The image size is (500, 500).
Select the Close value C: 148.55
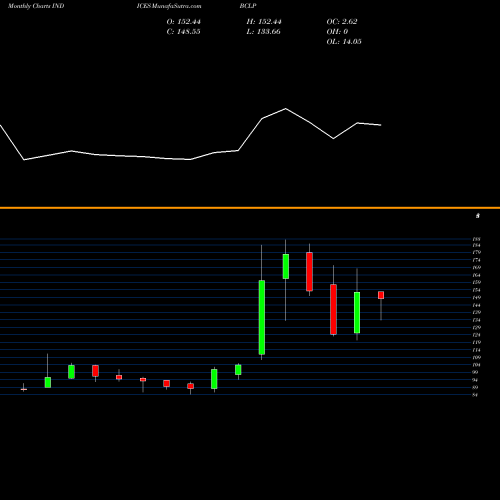pos(184,32)
